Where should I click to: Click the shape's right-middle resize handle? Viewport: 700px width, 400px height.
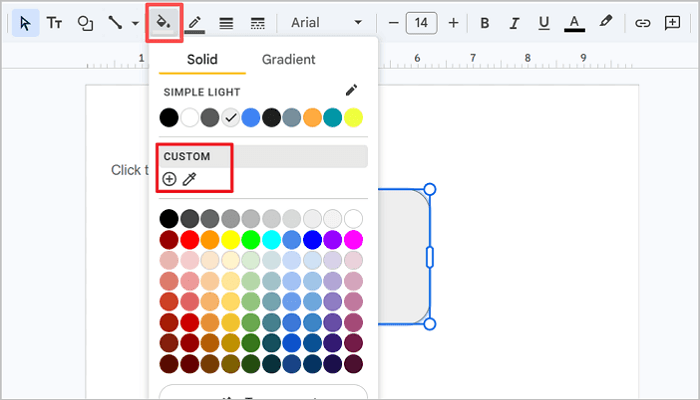(x=429, y=257)
